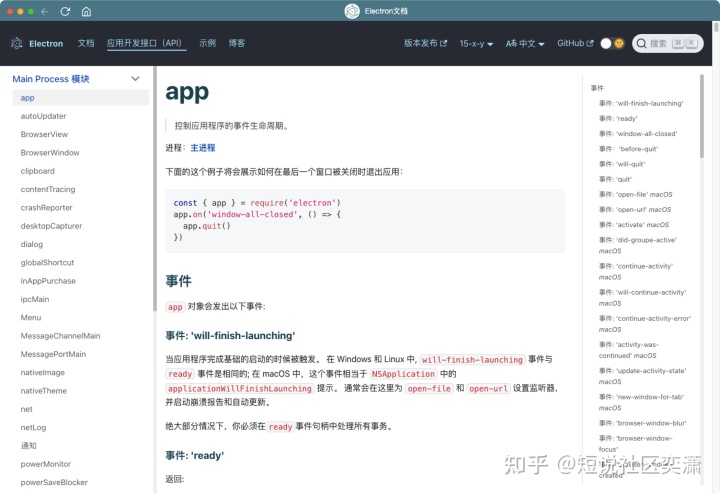Collapse Main Process 模块 section
This screenshot has height=494, width=720.
pos(135,79)
